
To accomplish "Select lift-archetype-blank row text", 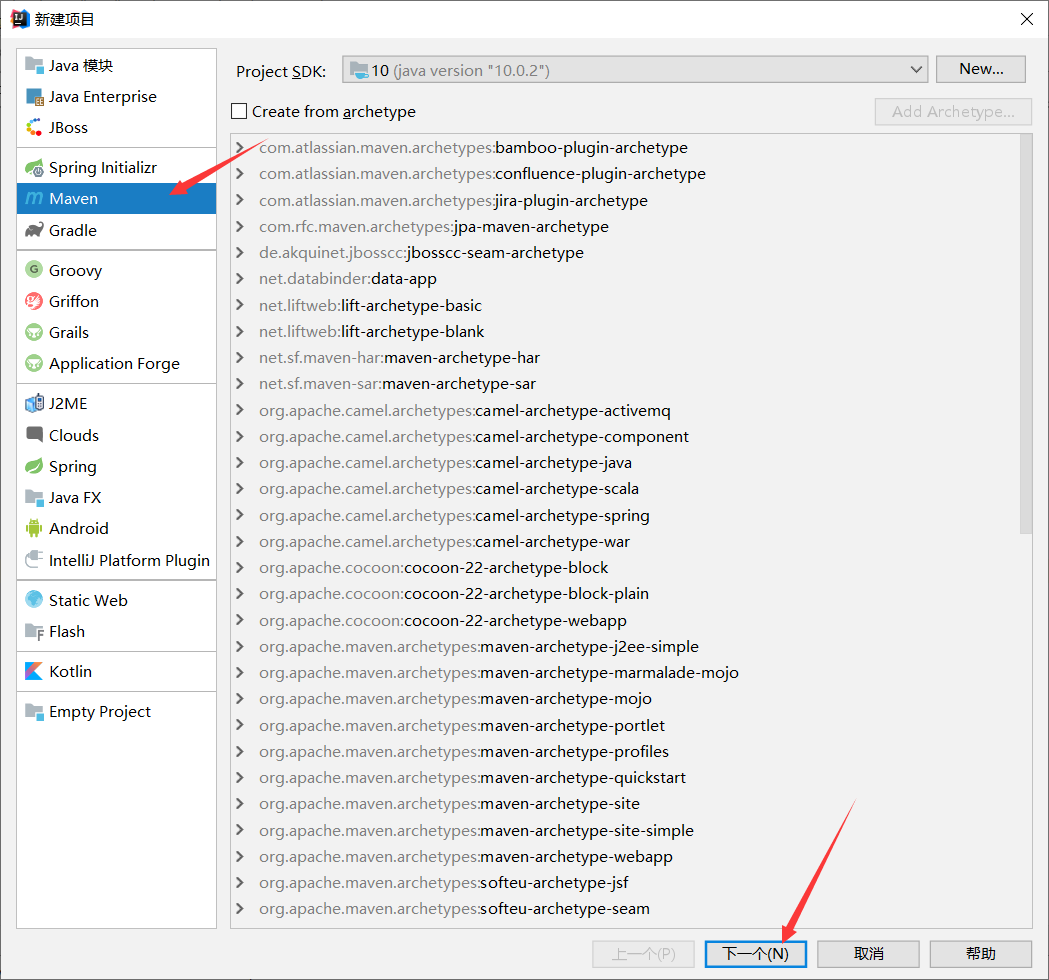I will coord(371,331).
